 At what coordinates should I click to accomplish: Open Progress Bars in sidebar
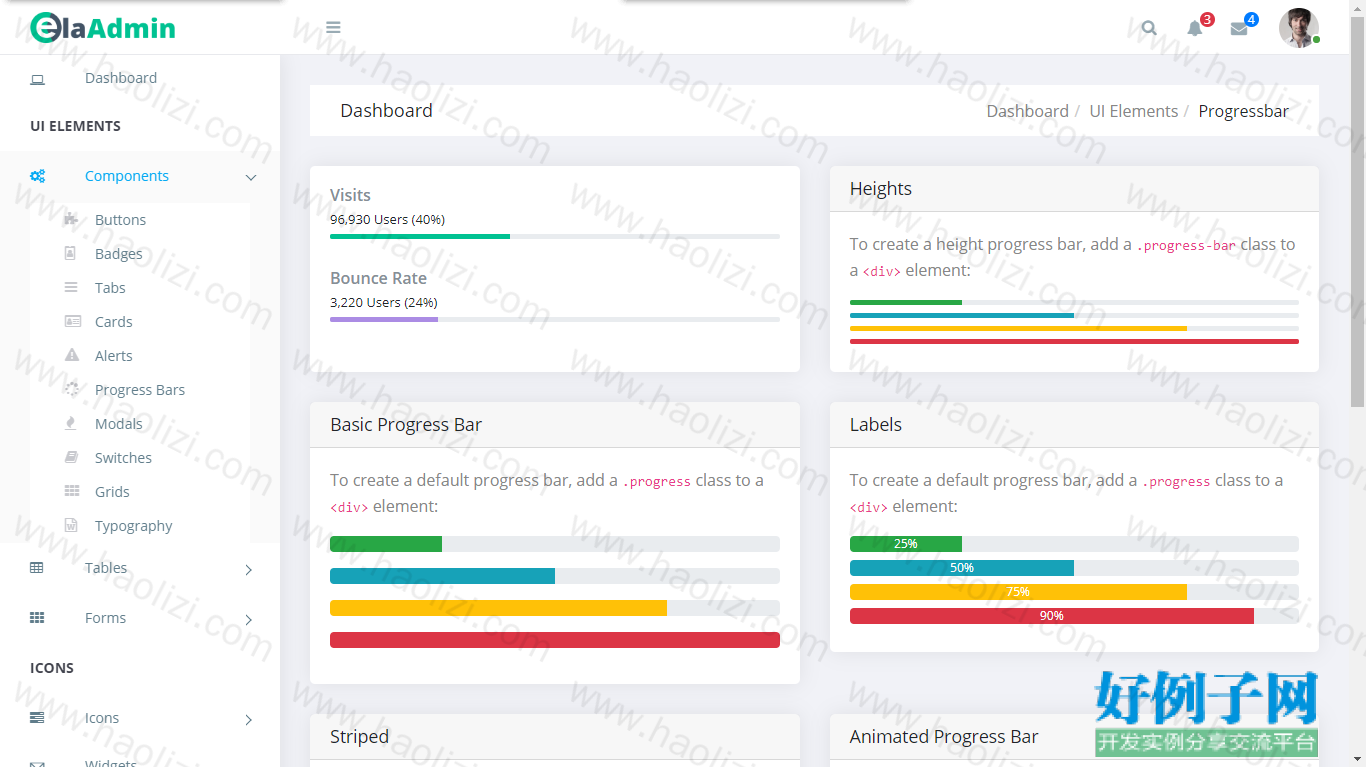140,390
